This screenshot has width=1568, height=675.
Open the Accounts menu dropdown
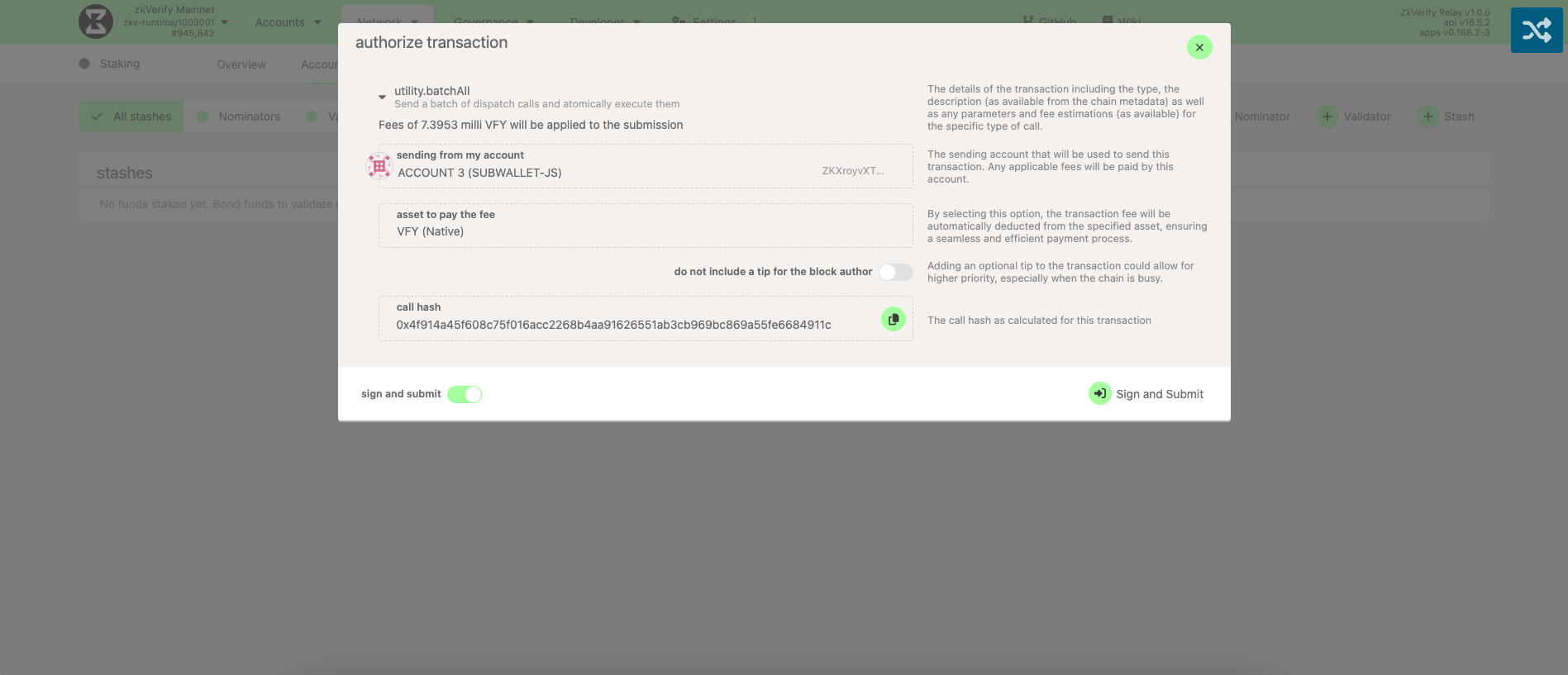[x=288, y=22]
